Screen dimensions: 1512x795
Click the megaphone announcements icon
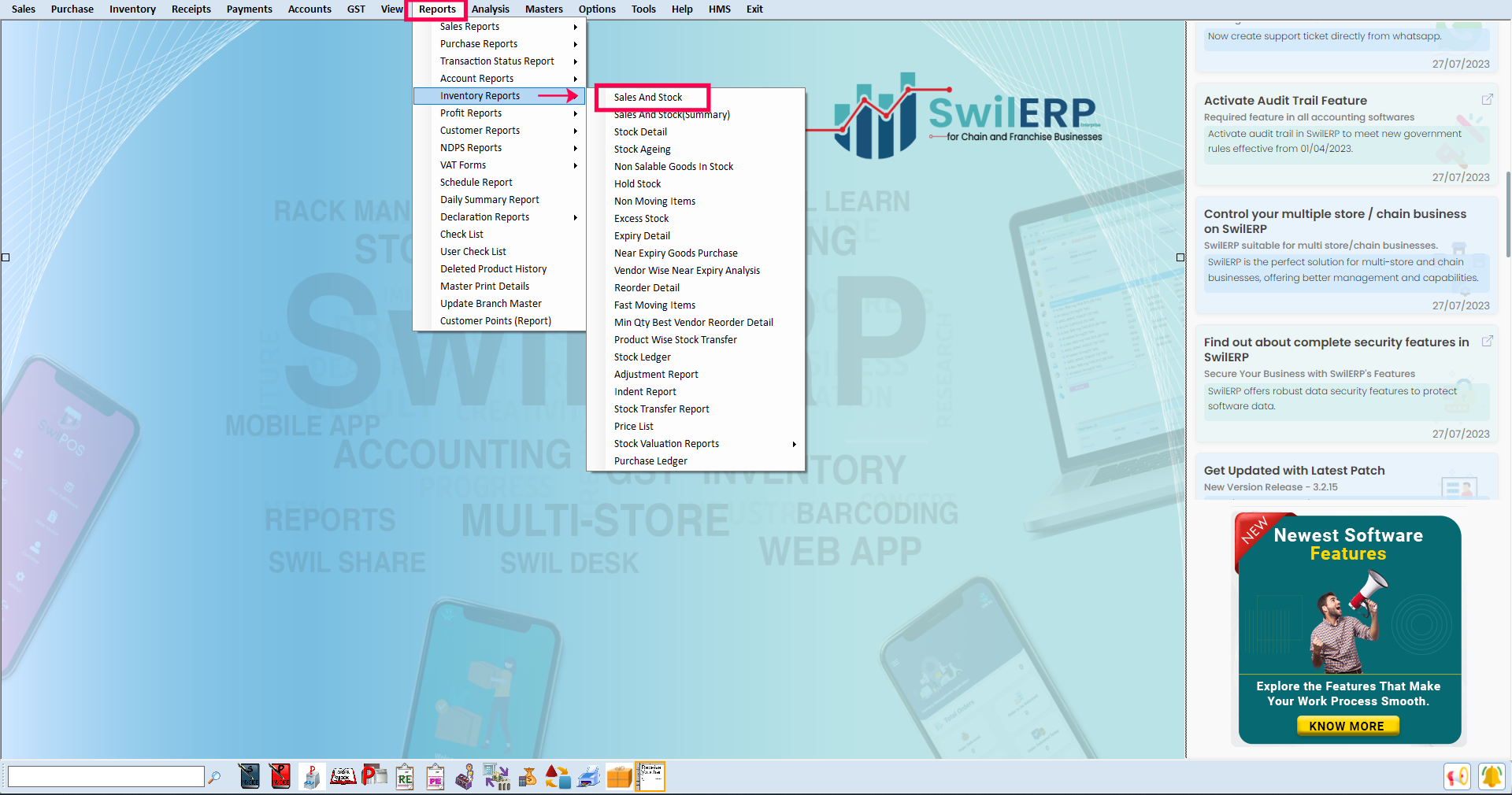tap(1458, 777)
